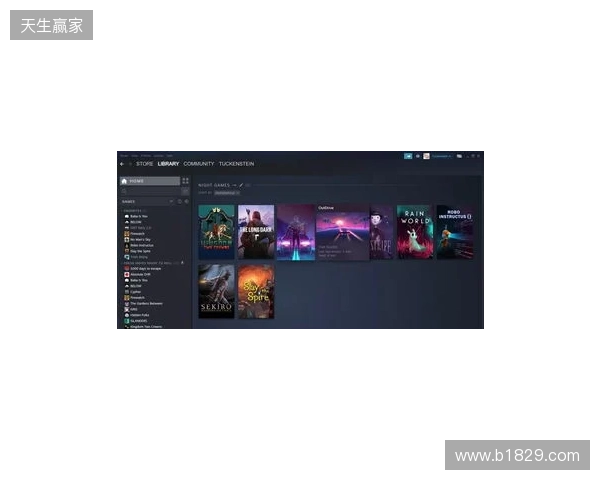The height and width of the screenshot is (480, 600).
Task: Select The Long Dark game cover
Action: tap(256, 232)
